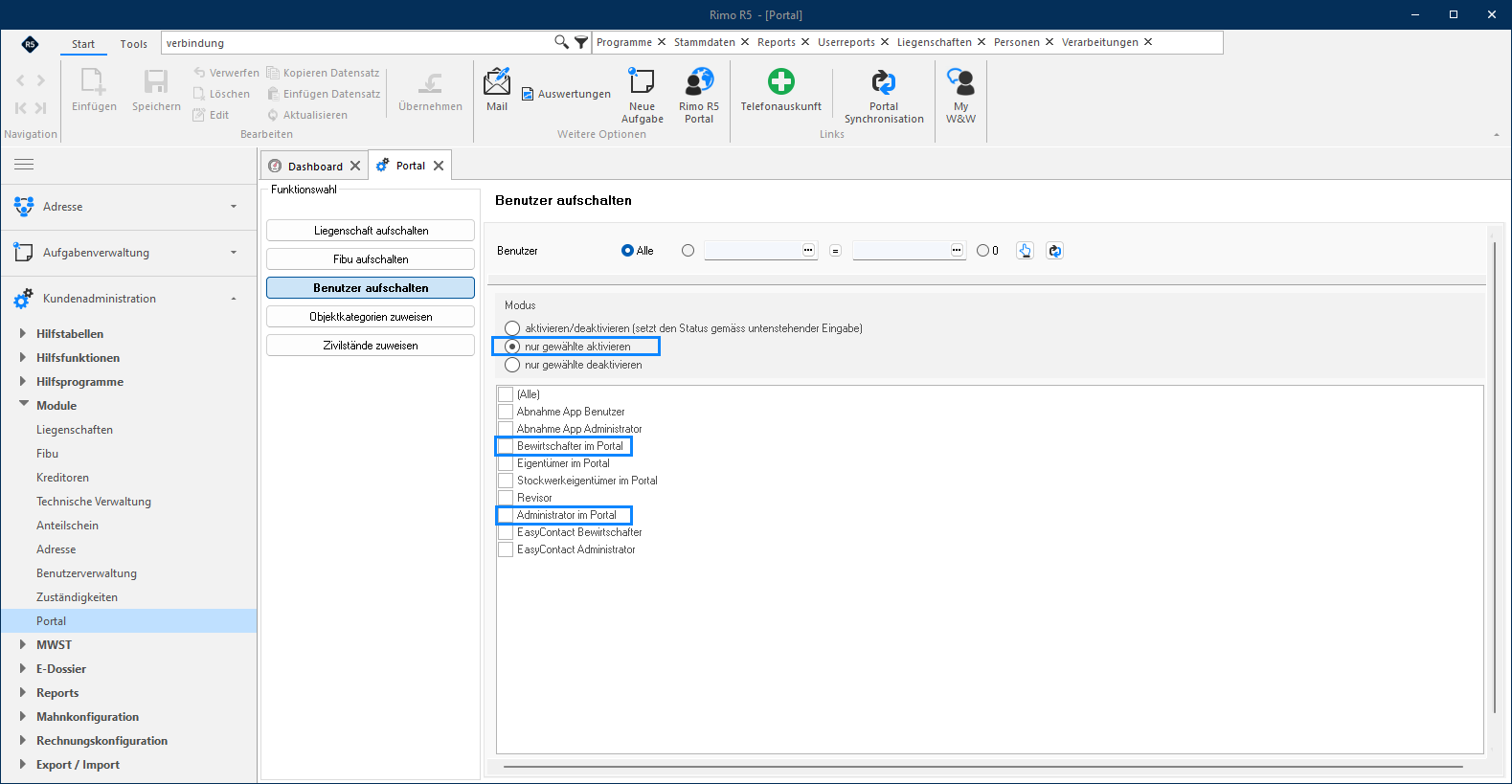1512x784 pixels.
Task: Click the filter funnel icon
Action: point(580,42)
